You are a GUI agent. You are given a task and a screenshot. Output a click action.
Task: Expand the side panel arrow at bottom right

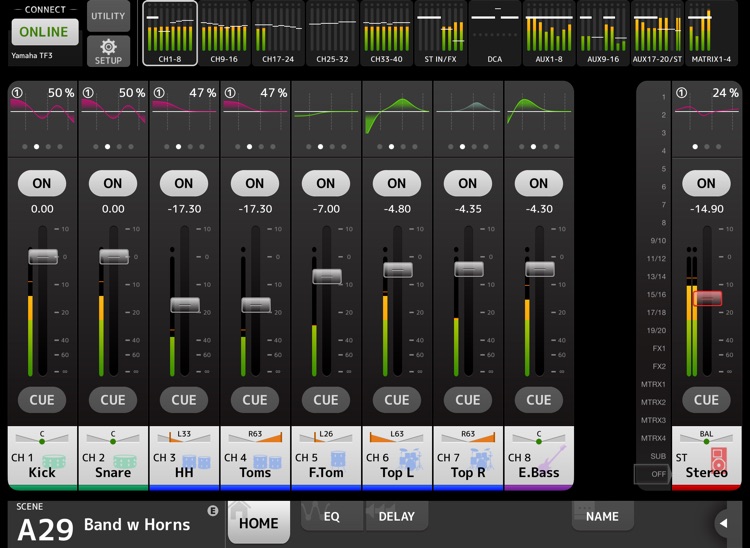(x=724, y=524)
